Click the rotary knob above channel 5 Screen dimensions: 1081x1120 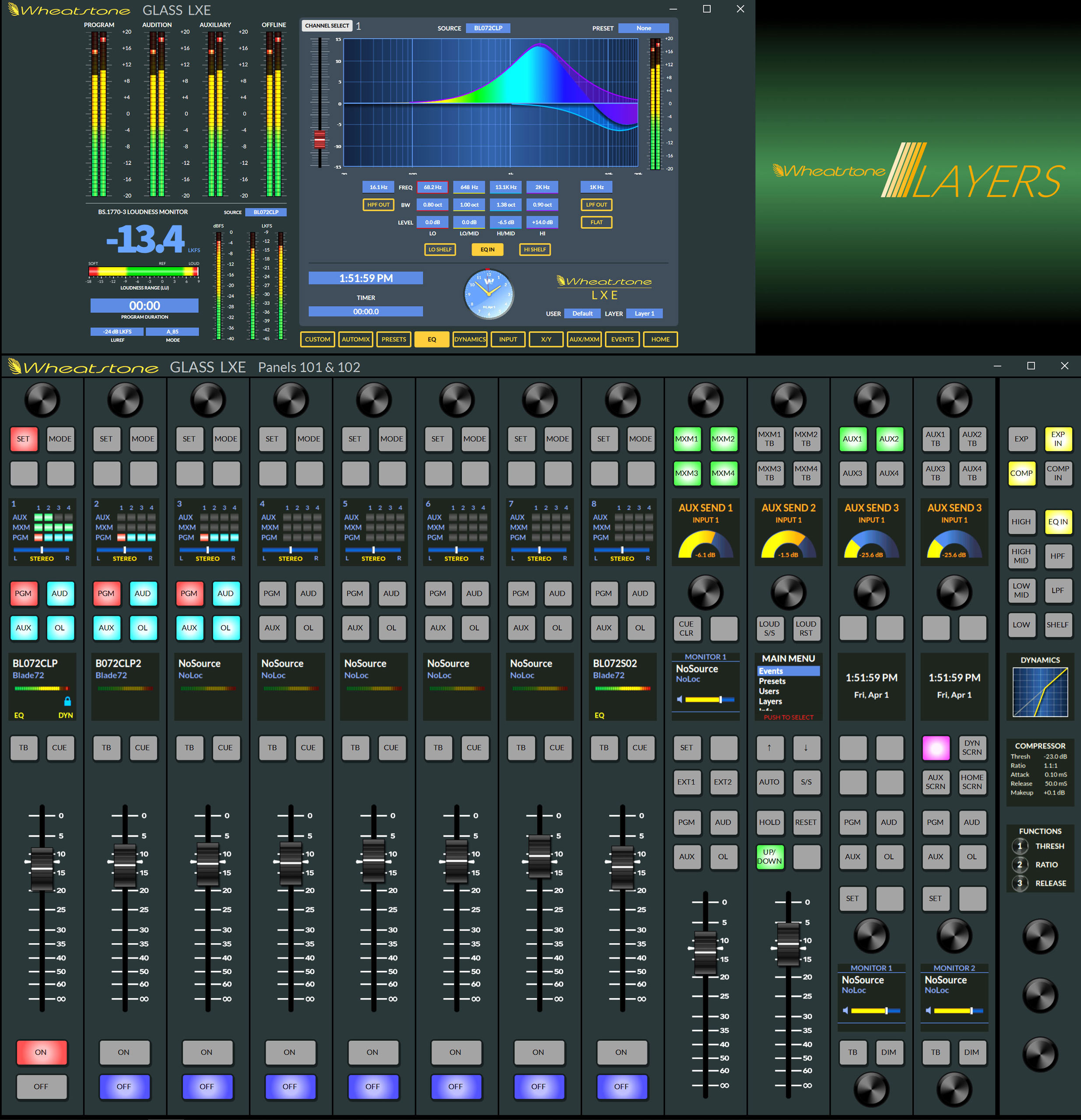(x=374, y=399)
